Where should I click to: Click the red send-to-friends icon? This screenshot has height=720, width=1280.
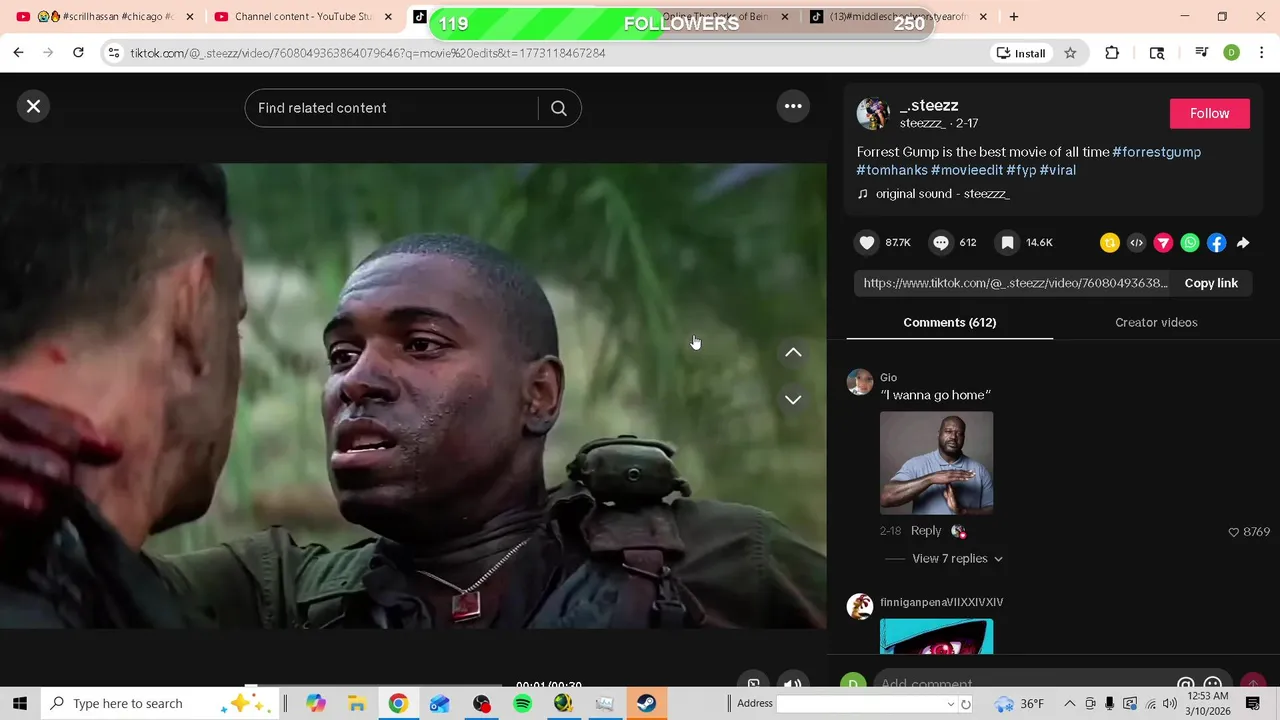coord(1163,242)
